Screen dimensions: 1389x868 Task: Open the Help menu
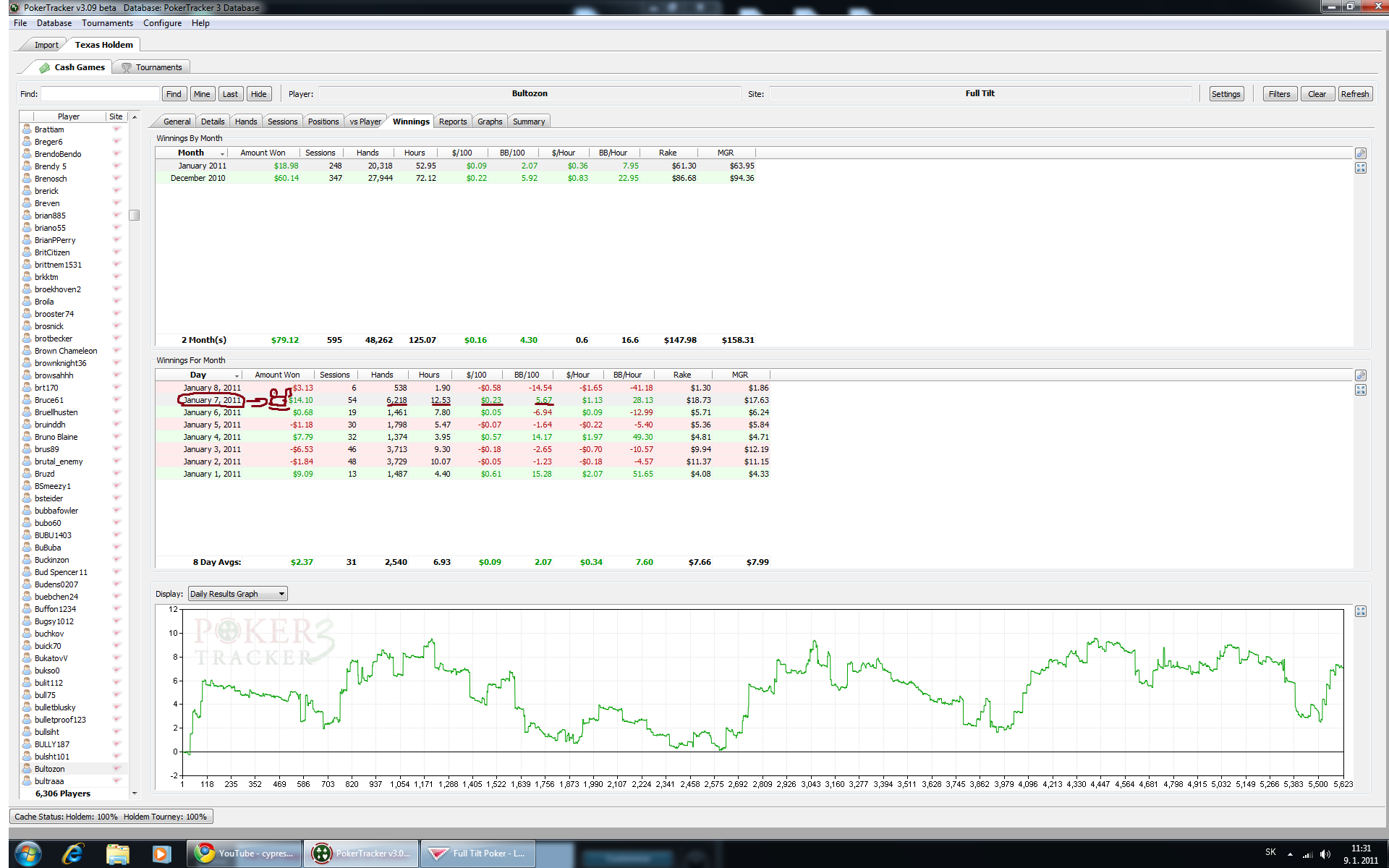pyautogui.click(x=200, y=23)
